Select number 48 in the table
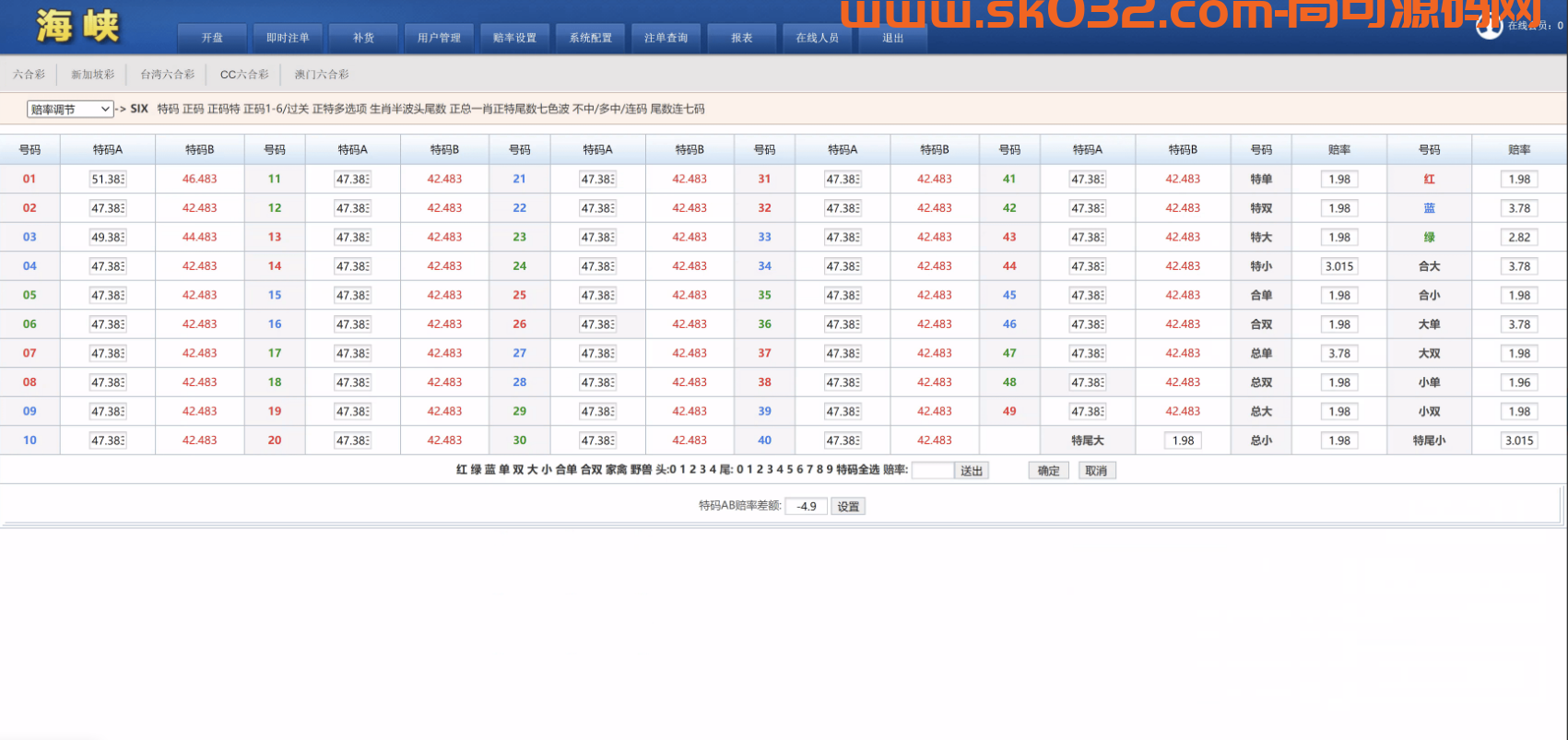Image resolution: width=1568 pixels, height=740 pixels. [1009, 382]
